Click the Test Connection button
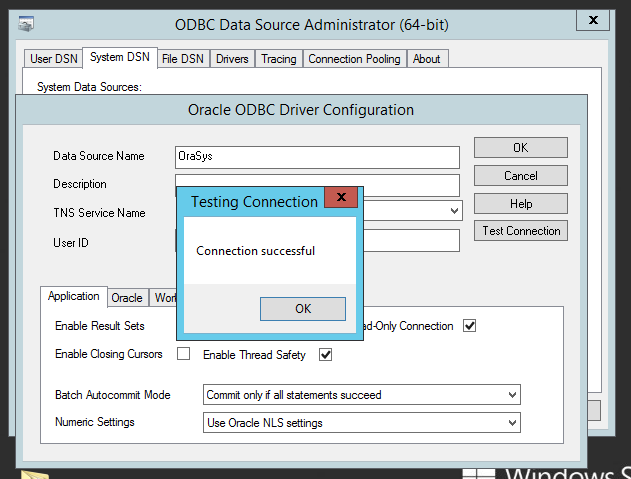Screen dimensions: 631x479 521,231
